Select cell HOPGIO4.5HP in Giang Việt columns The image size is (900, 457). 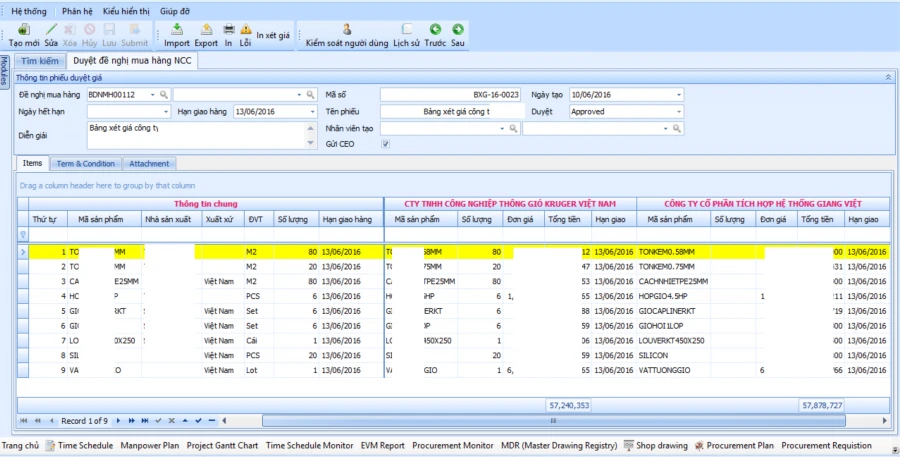[x=673, y=296]
